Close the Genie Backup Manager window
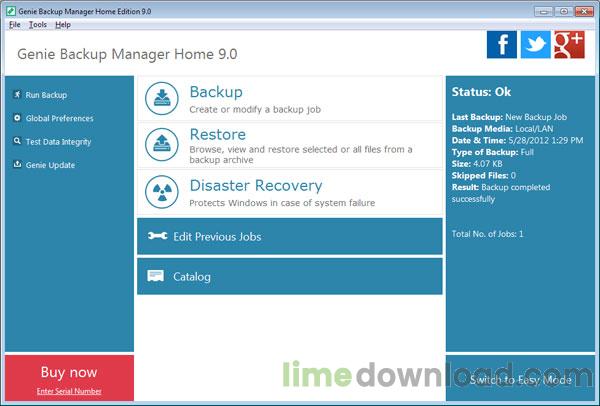 click(x=584, y=11)
